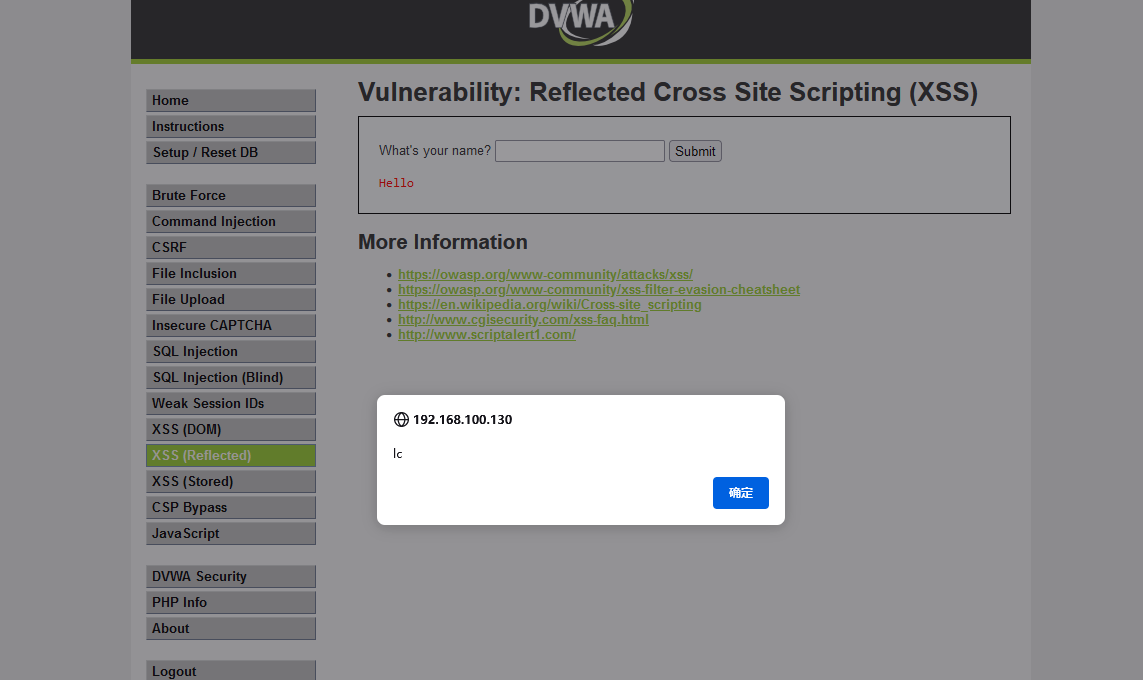Open XSS (DOM) page
The width and height of the screenshot is (1143, 680).
[x=231, y=429]
